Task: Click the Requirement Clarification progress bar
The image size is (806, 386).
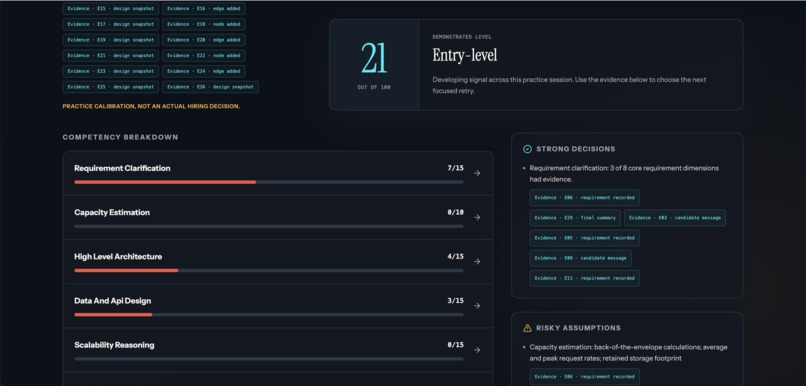Action: [x=269, y=182]
